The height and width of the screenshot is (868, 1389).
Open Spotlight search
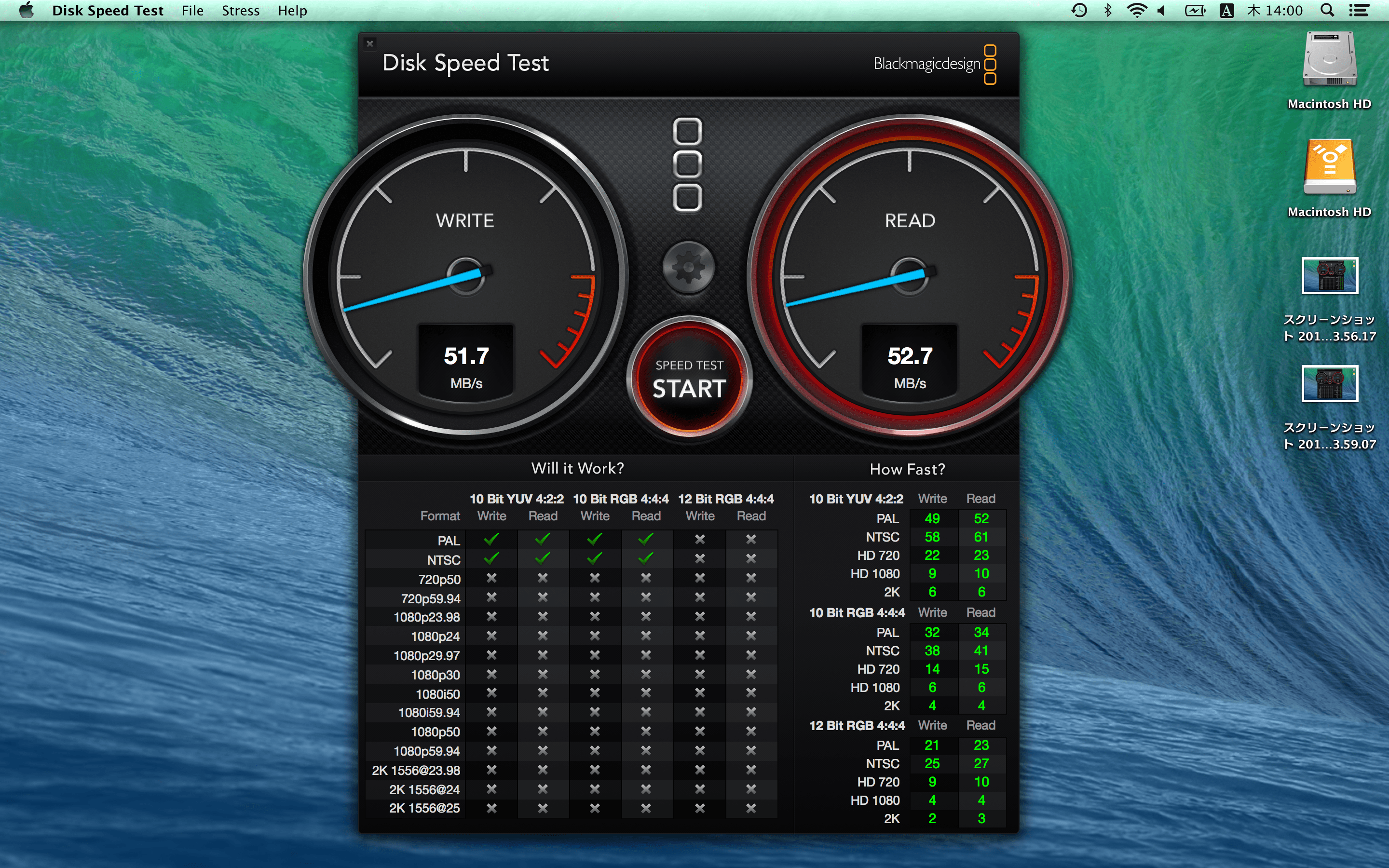pos(1327,10)
